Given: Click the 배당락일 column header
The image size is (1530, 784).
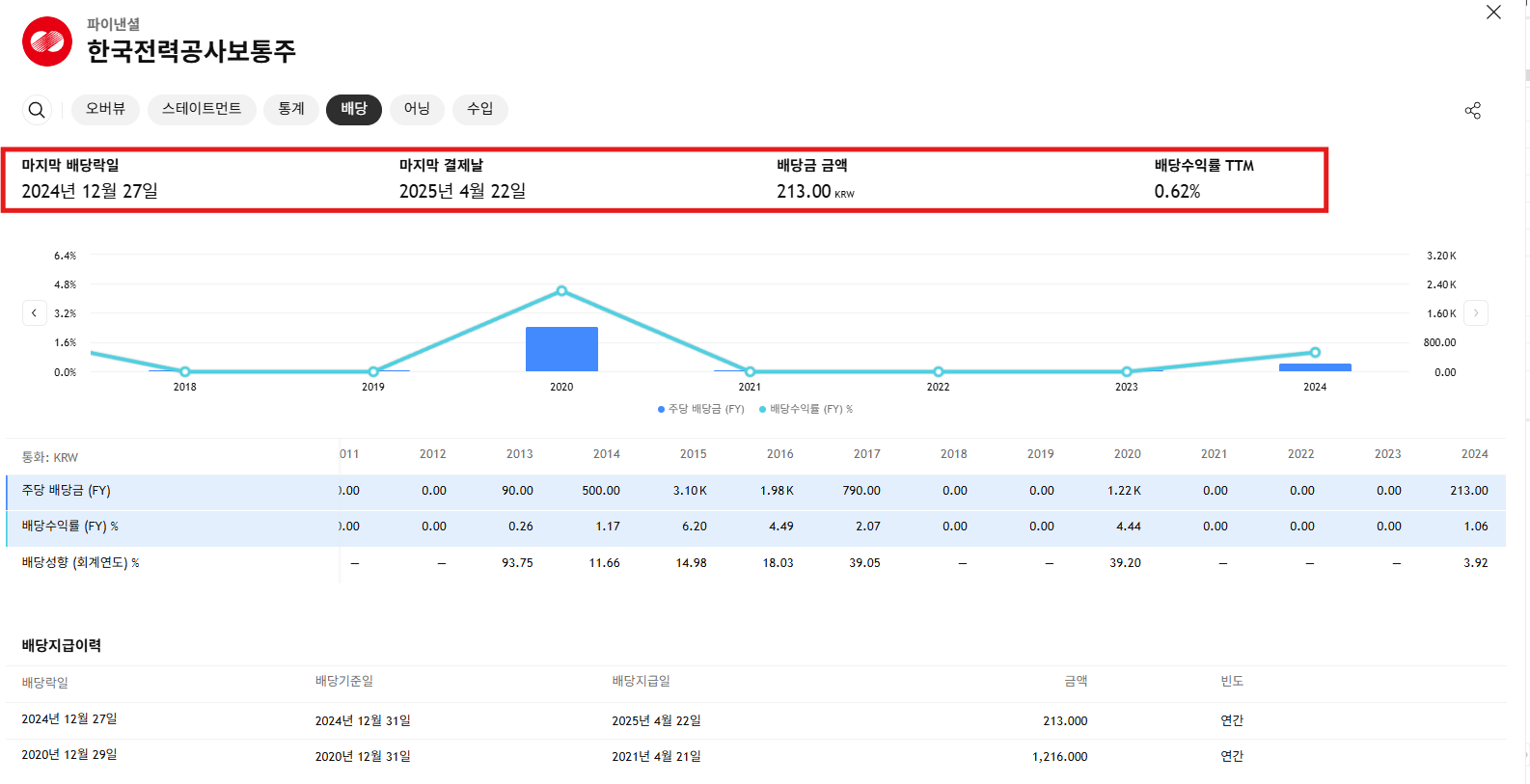Looking at the screenshot, I should pos(45,683).
